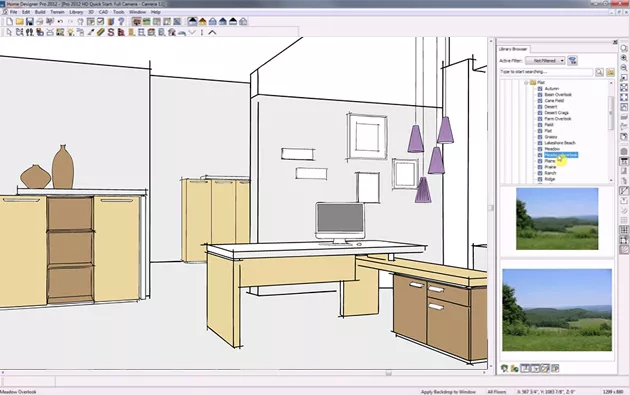Open the Library menu
Image resolution: width=630 pixels, height=395 pixels.
[76, 12]
